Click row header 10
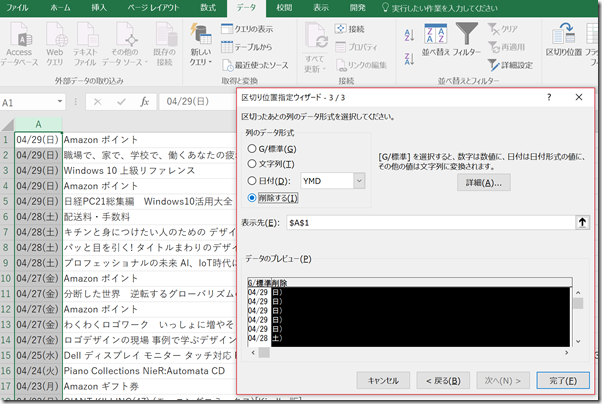This screenshot has height=404, width=602. [6, 278]
